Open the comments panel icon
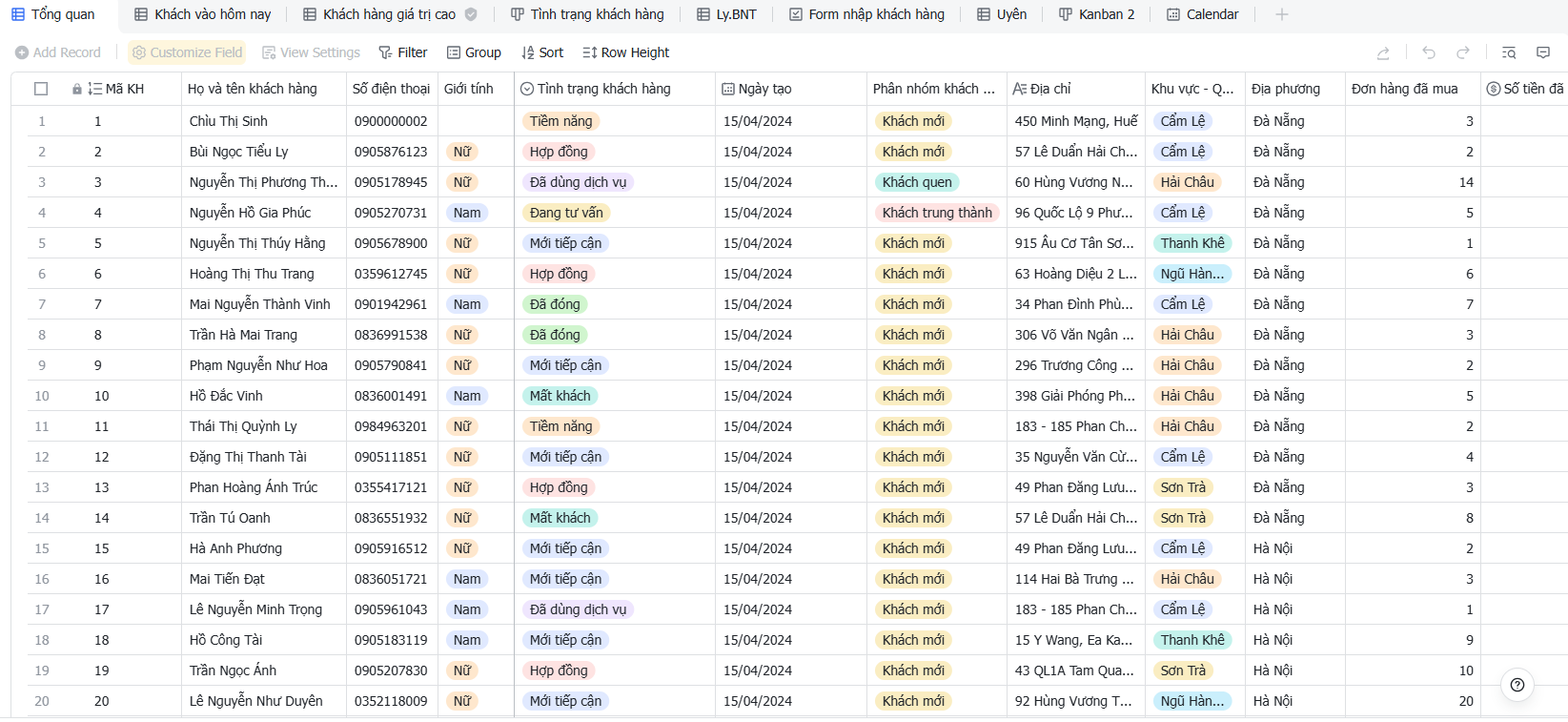Image resolution: width=1568 pixels, height=722 pixels. pos(1543,52)
